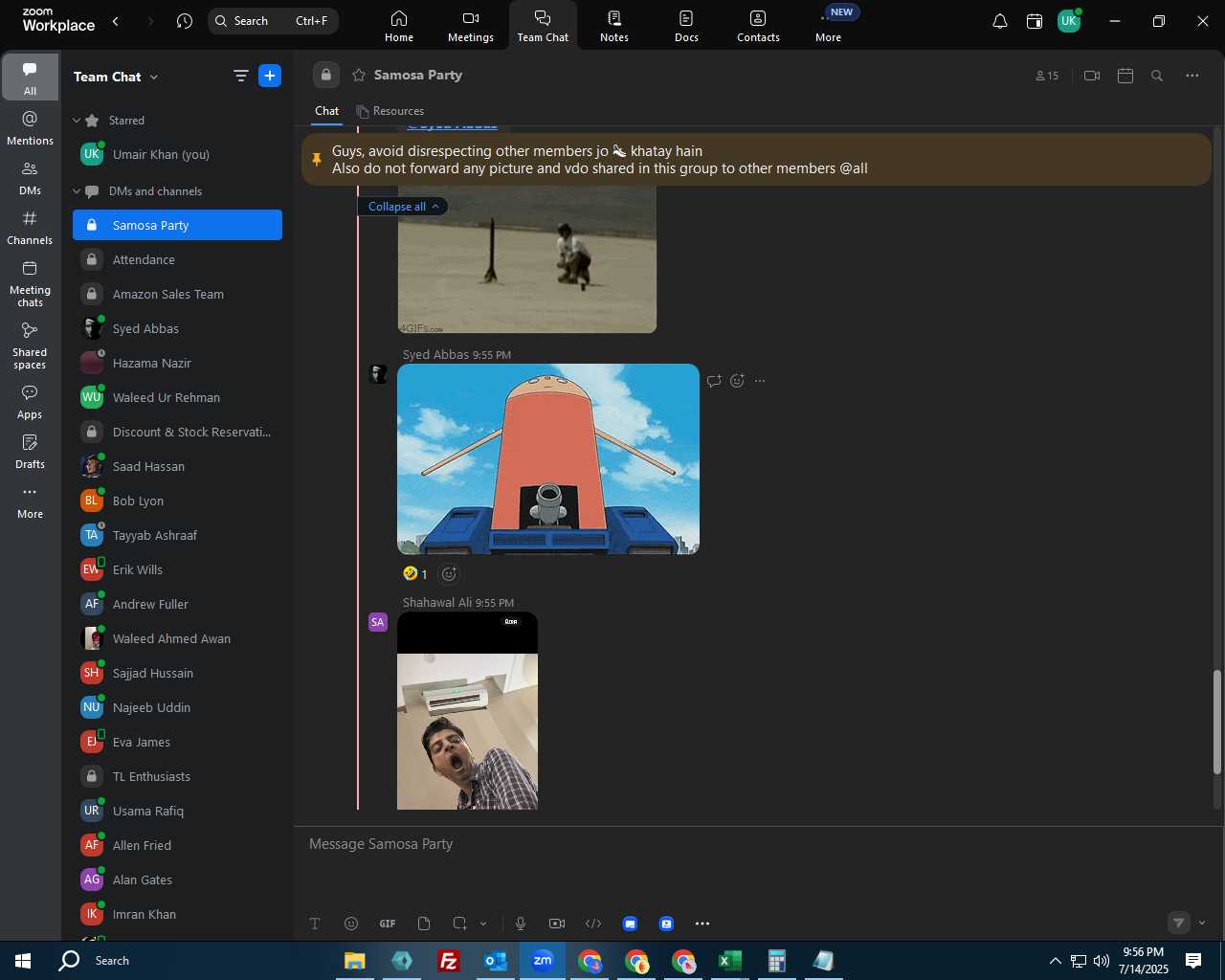Open Meeting chats in sidebar

(x=30, y=283)
